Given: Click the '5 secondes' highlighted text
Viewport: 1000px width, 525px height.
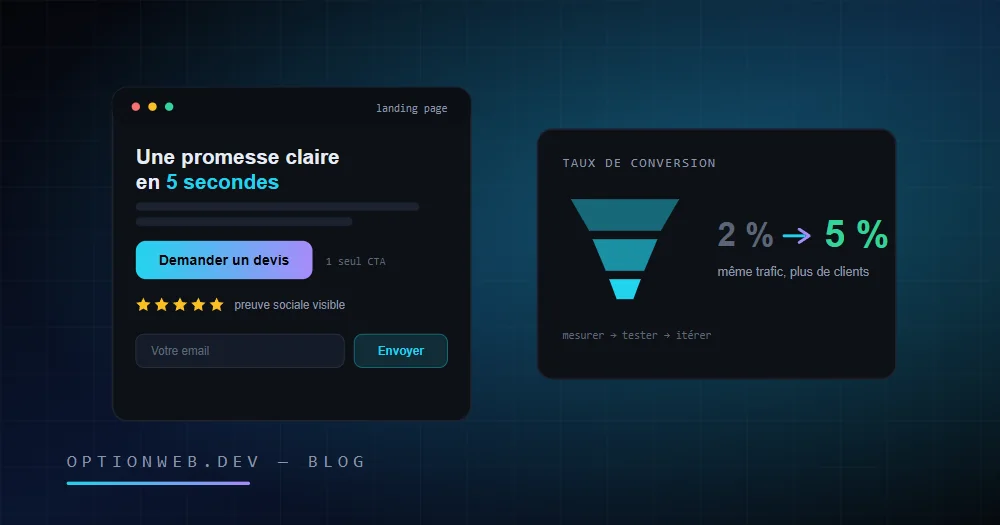Looking at the screenshot, I should pos(222,182).
